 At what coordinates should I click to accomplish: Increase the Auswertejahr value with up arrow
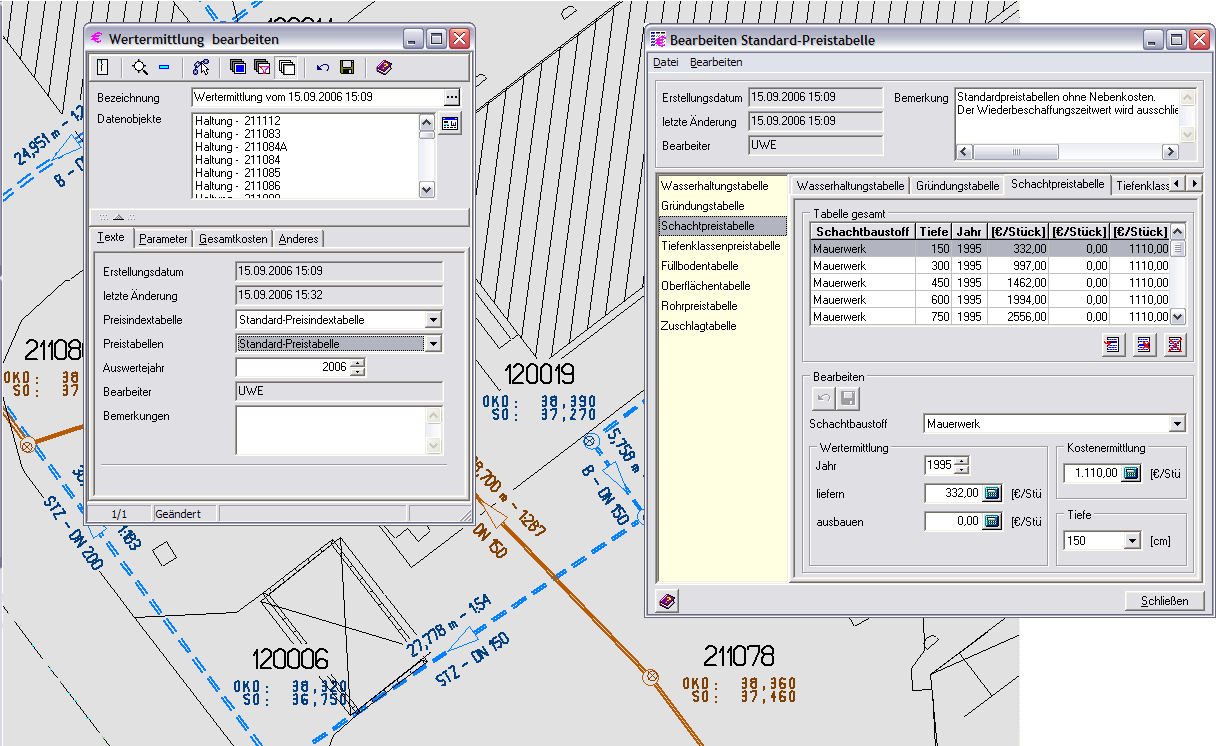tap(358, 362)
